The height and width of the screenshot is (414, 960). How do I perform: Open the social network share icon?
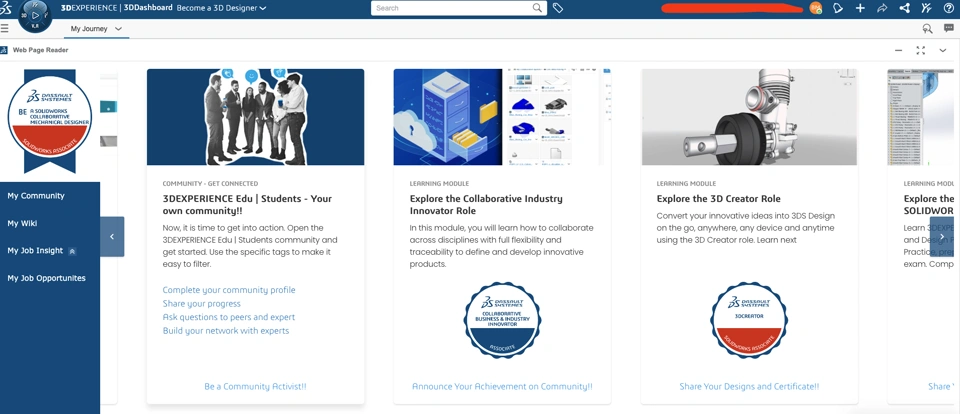[904, 8]
